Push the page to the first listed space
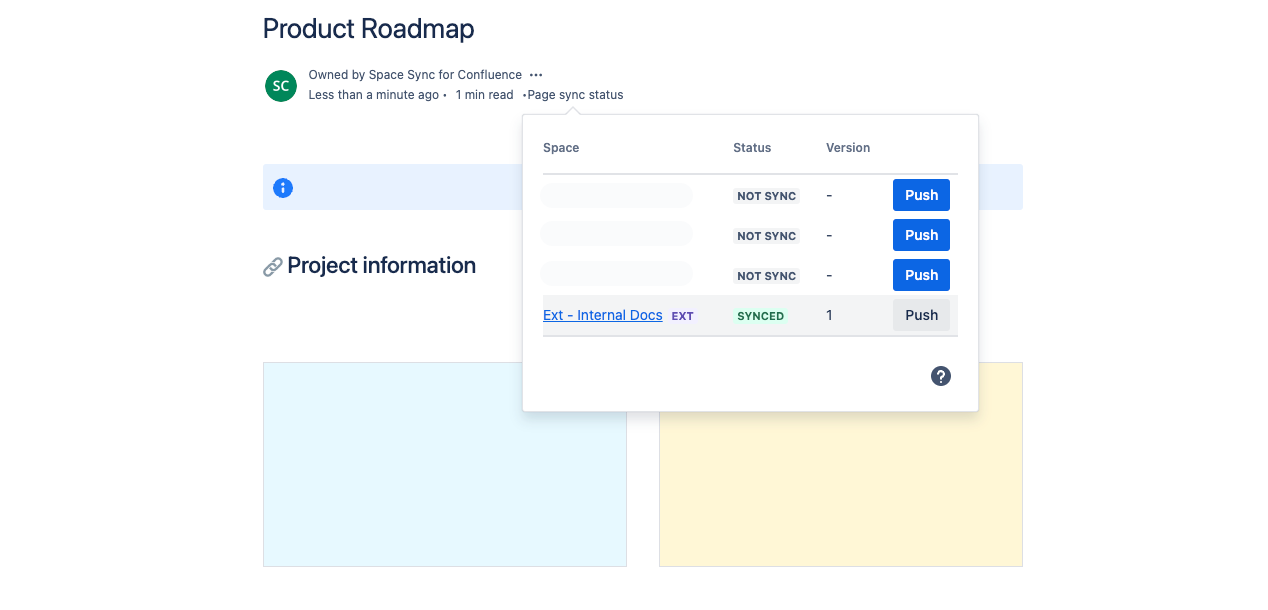This screenshot has height=610, width=1268. [920, 195]
